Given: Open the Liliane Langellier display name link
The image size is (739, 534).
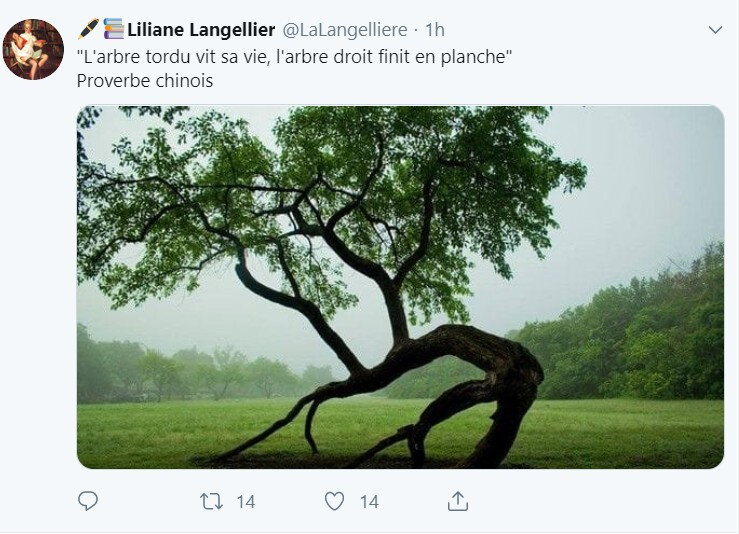Looking at the screenshot, I should coord(201,30).
